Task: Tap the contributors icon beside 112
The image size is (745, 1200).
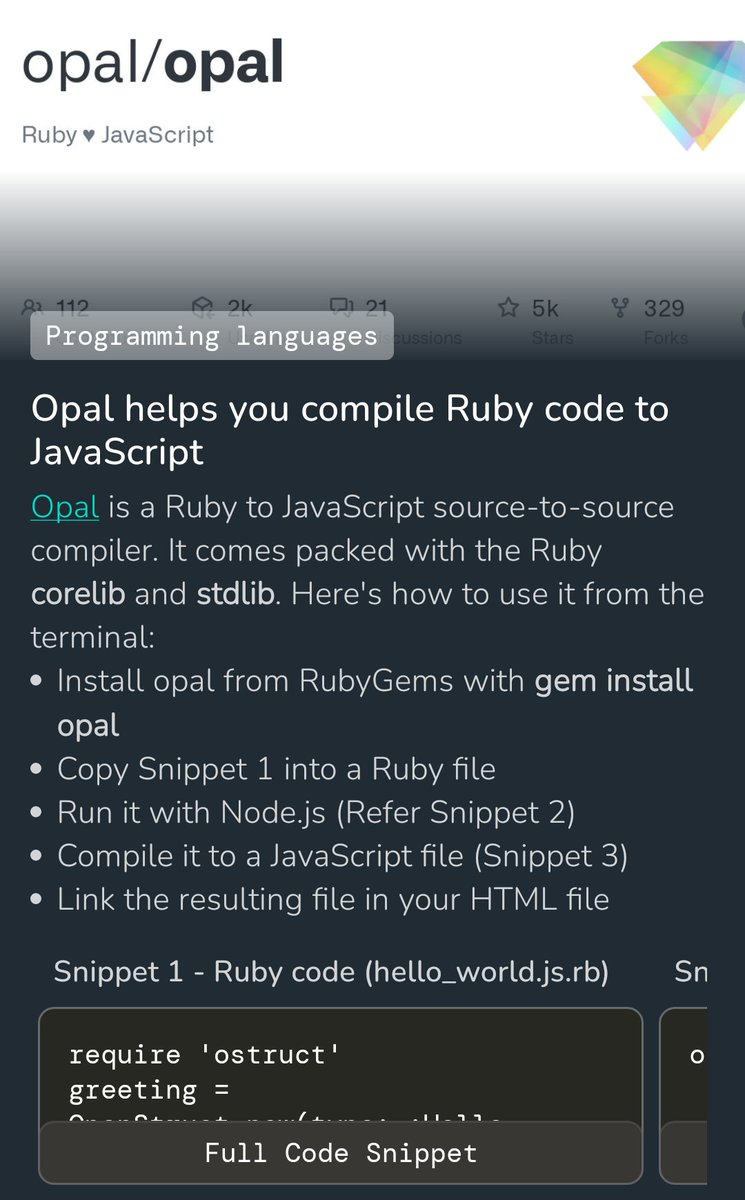Action: click(x=34, y=308)
